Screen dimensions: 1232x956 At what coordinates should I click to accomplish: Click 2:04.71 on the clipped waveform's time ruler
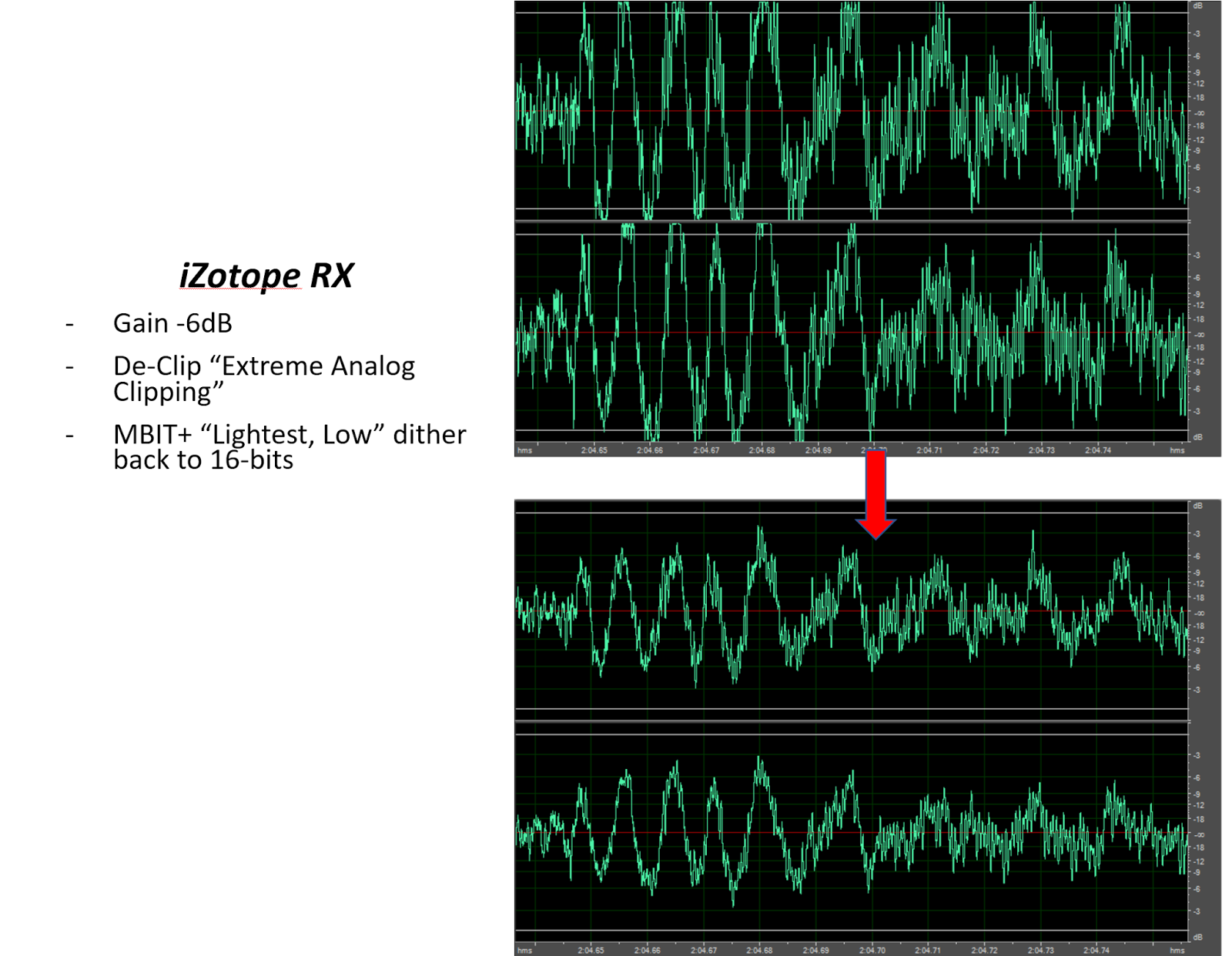[929, 450]
